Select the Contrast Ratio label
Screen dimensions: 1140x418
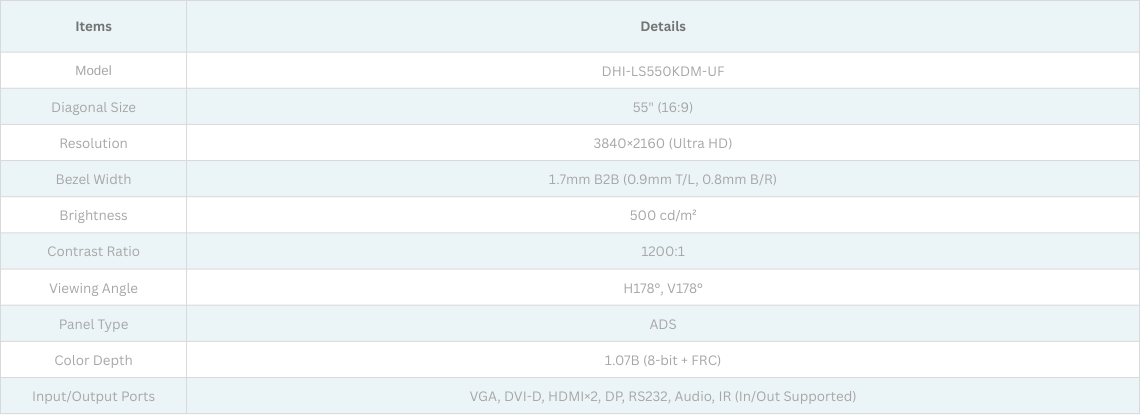click(x=93, y=251)
